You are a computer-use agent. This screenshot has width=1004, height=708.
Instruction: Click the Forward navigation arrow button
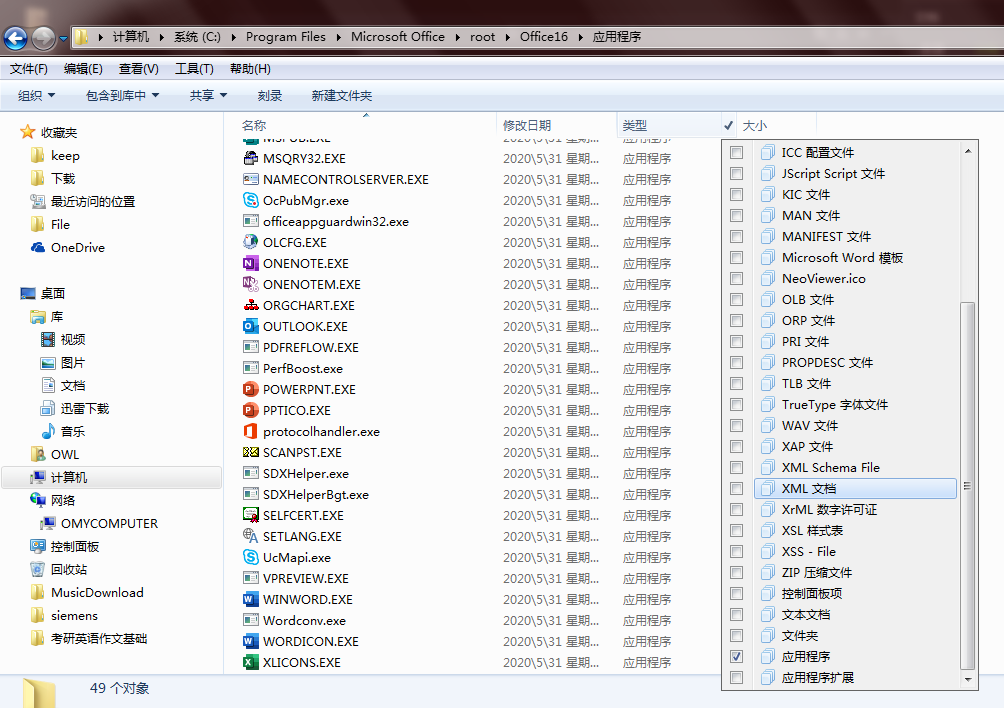tap(44, 38)
